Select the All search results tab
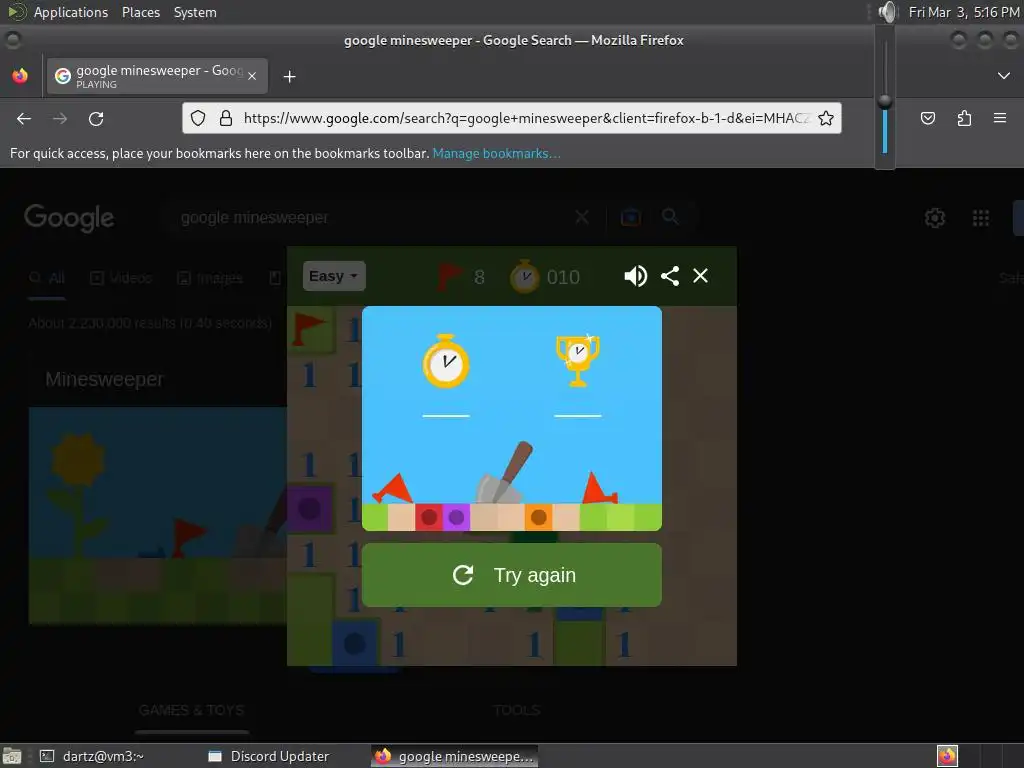 (47, 278)
